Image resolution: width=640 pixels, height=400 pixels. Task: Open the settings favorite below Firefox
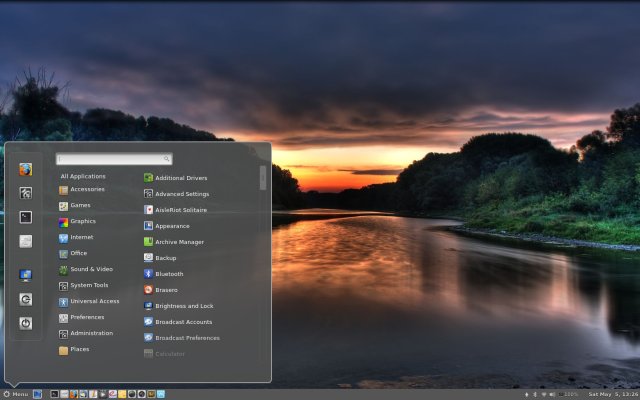pos(26,193)
